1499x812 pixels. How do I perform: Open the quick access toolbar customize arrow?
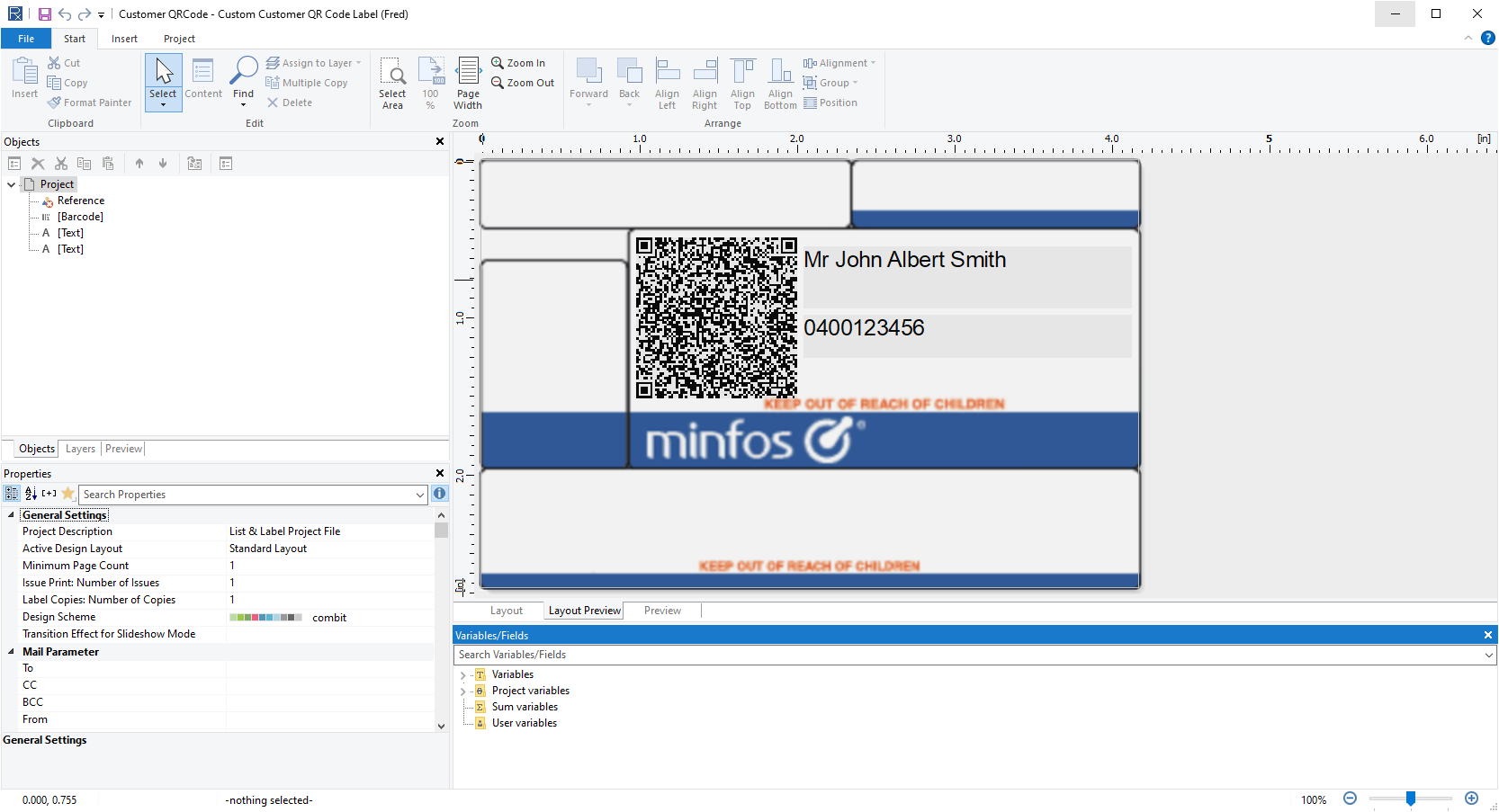click(101, 14)
